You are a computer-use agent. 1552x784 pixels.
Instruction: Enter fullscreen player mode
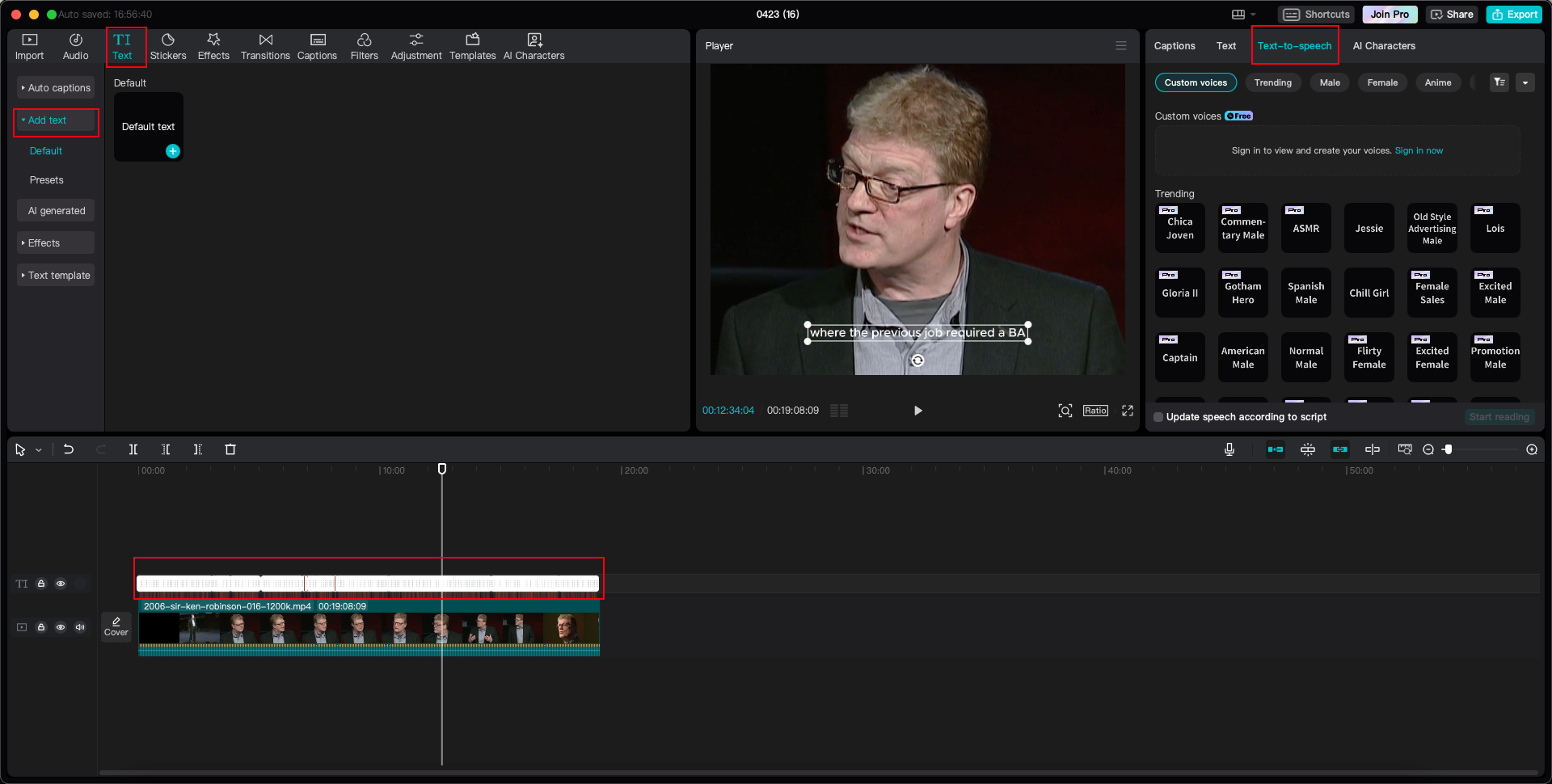pos(1128,411)
